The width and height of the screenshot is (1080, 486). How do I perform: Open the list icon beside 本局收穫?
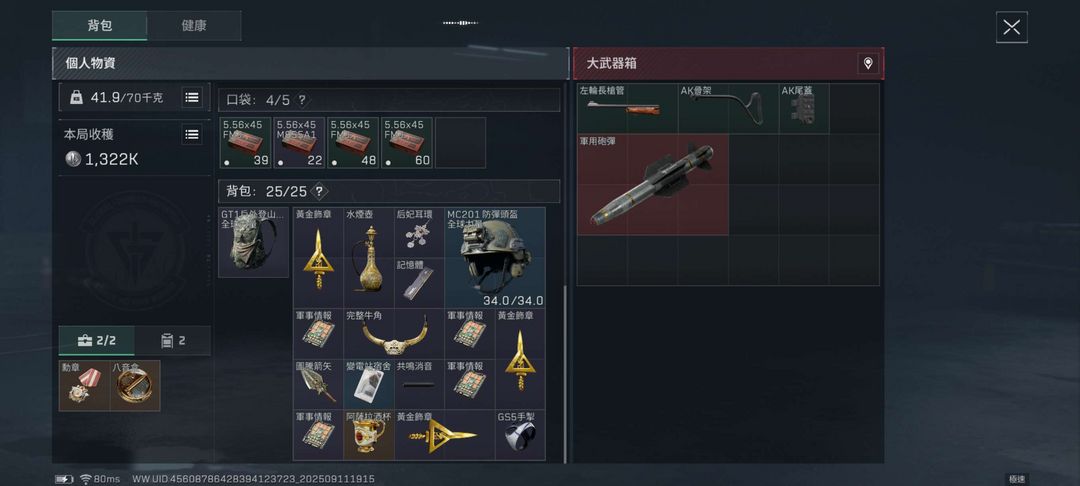[x=192, y=134]
